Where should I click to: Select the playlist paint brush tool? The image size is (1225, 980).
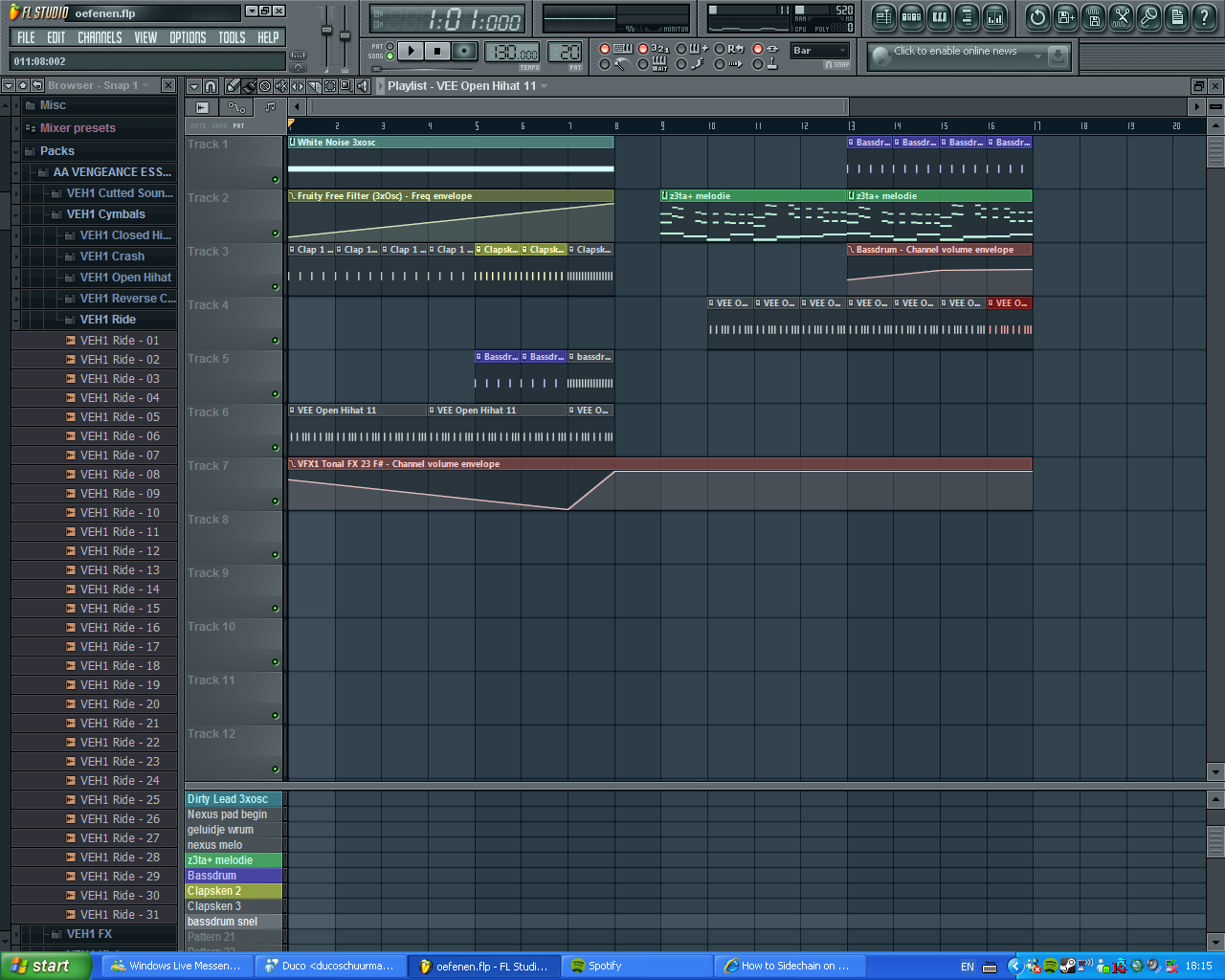point(249,86)
